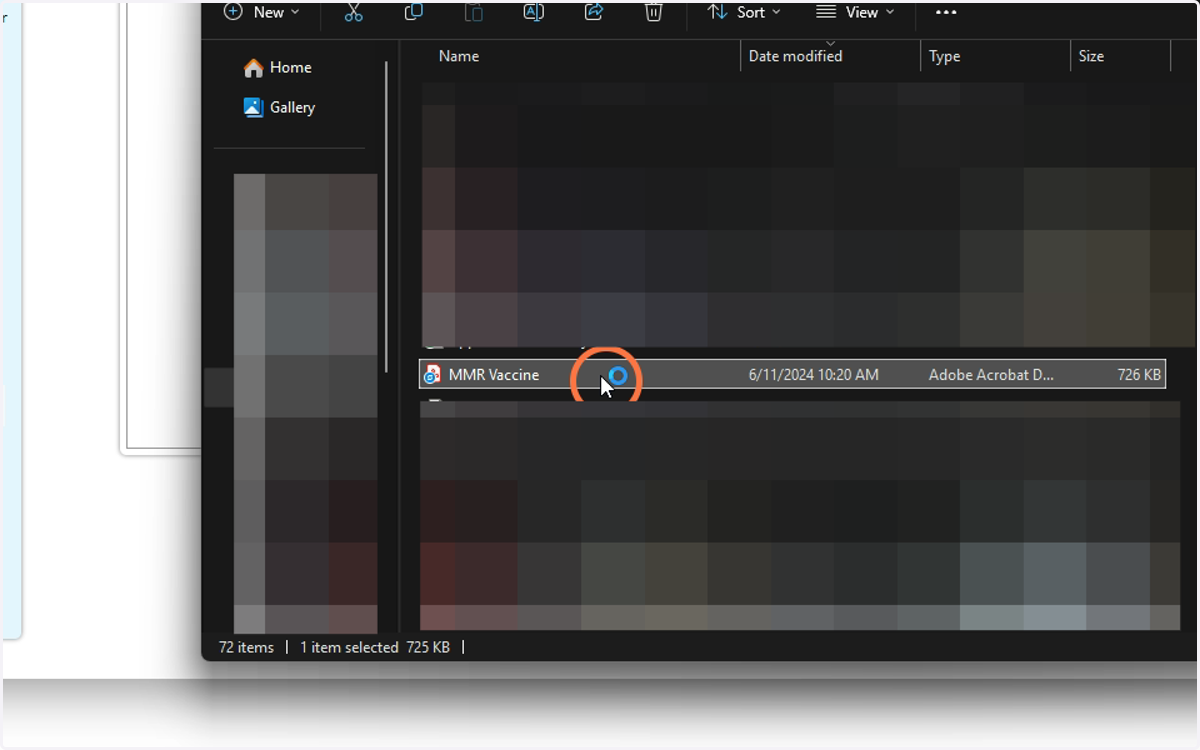Click the 72 items status bar text
The height and width of the screenshot is (750, 1200).
tap(246, 647)
